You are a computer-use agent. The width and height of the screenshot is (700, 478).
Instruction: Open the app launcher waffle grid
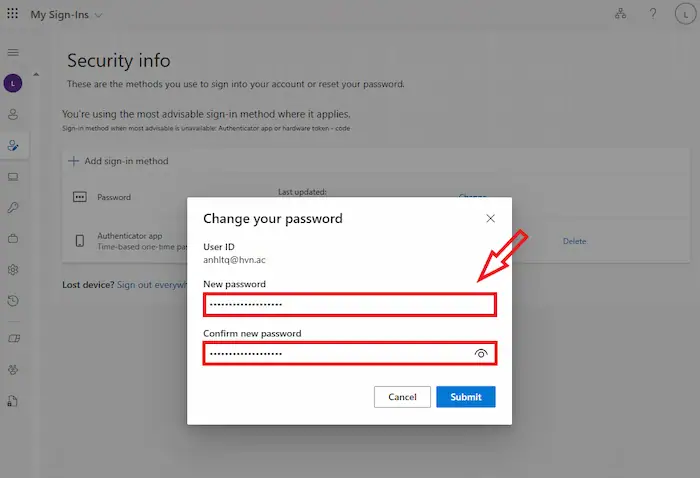(x=13, y=15)
